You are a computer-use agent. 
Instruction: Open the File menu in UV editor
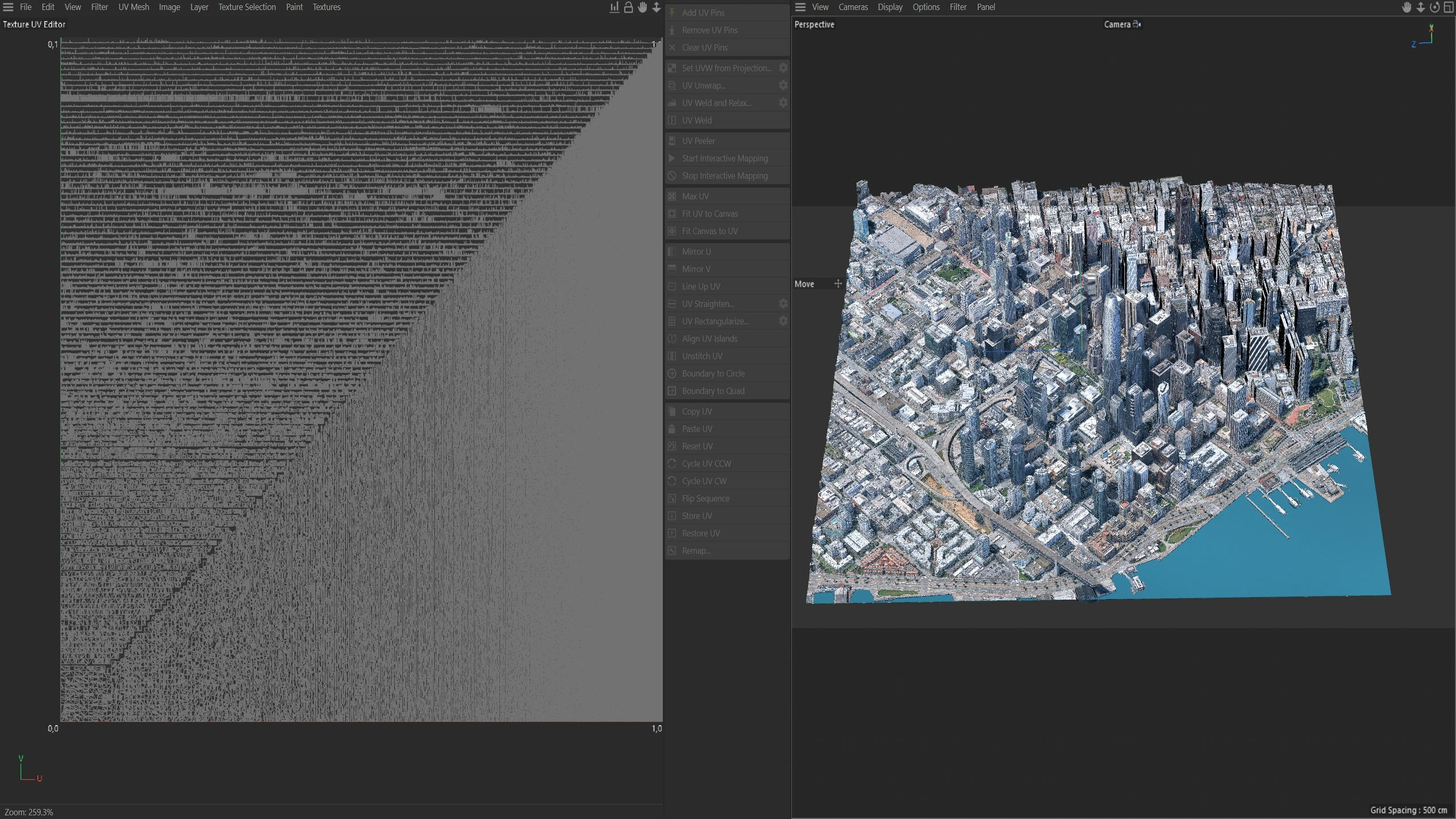tap(26, 7)
